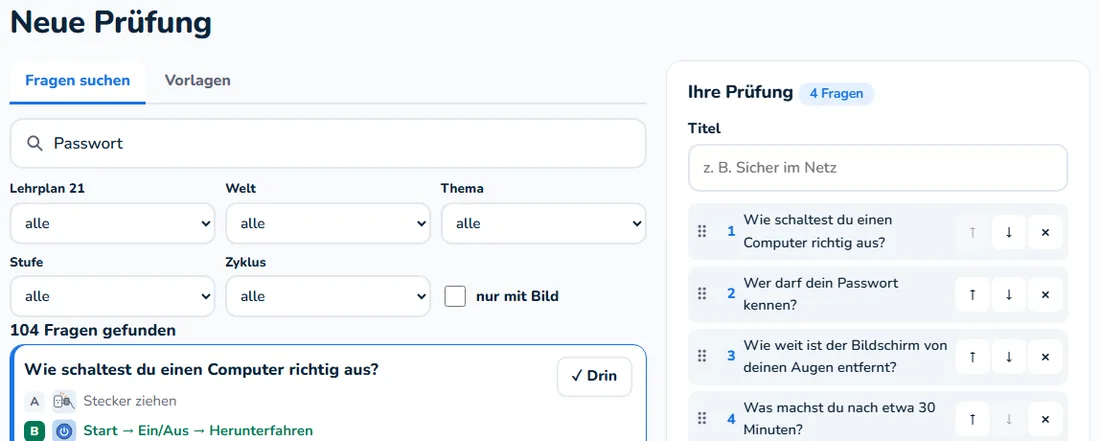Open the Welt dropdown

tap(328, 224)
